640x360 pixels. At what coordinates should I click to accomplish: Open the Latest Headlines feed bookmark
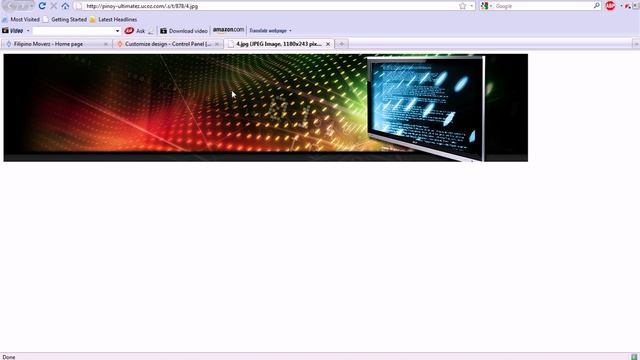(113, 19)
